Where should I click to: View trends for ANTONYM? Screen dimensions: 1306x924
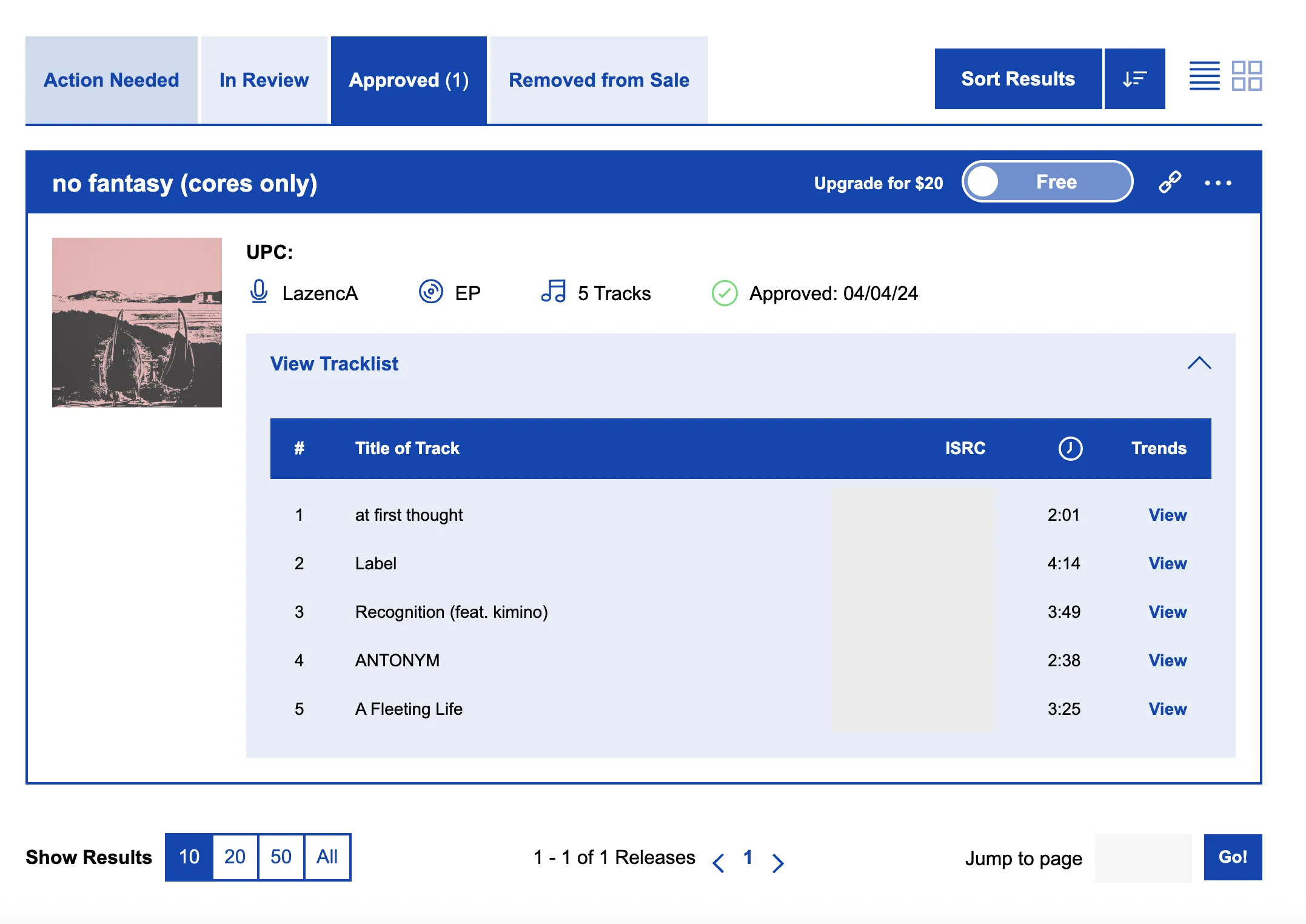coord(1167,660)
